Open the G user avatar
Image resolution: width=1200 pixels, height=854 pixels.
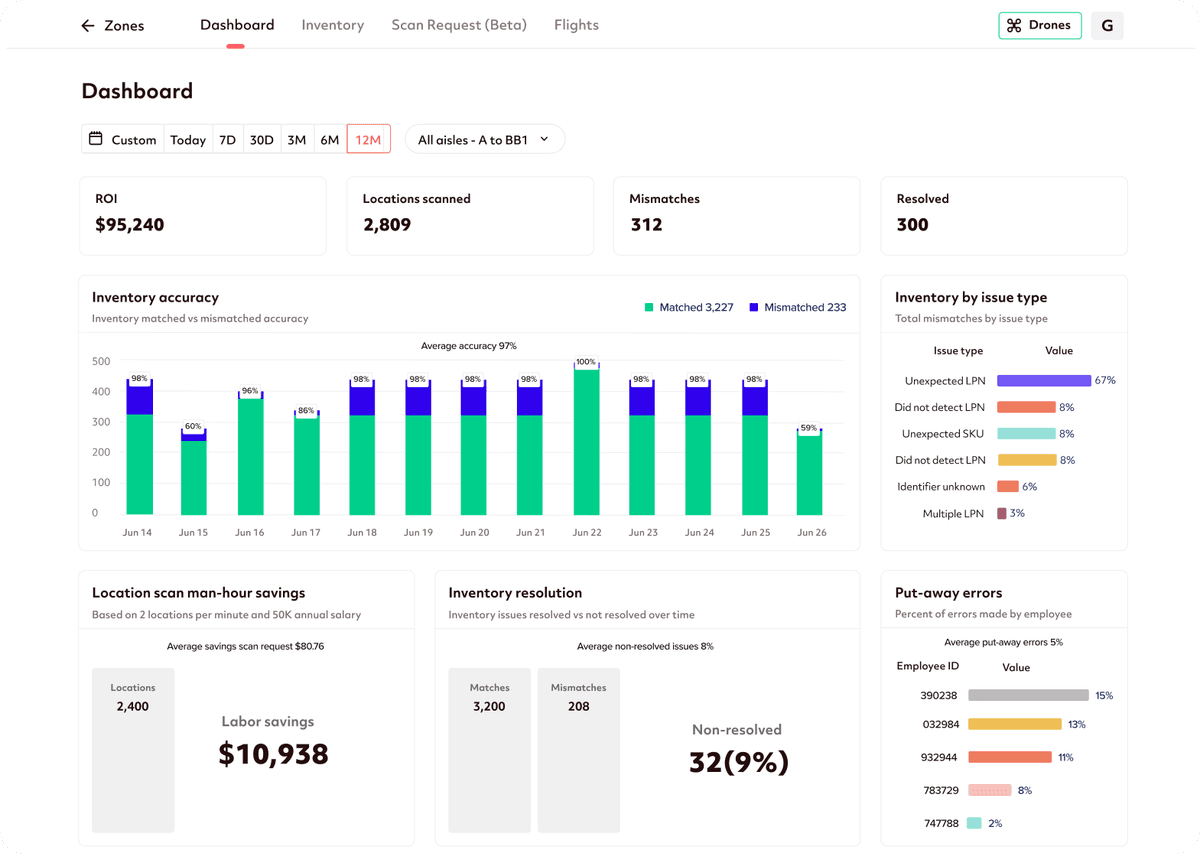(x=1107, y=26)
